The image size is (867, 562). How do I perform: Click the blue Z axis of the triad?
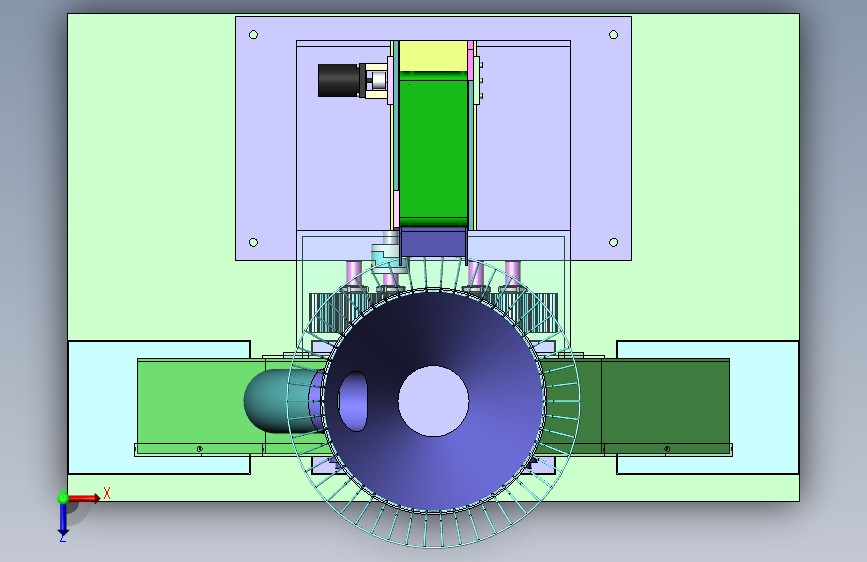pos(63,519)
